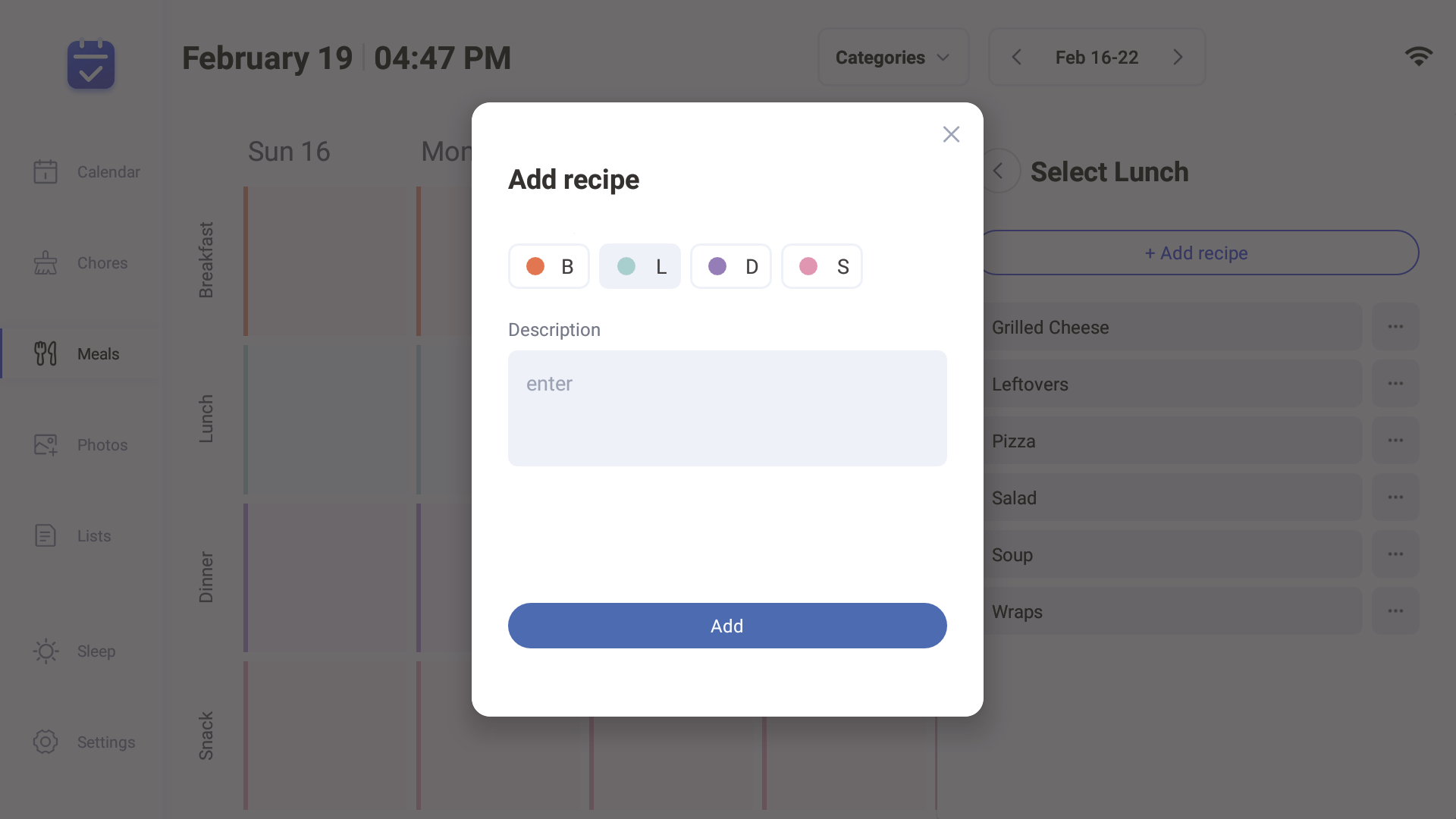Click the Settings gear icon
Viewport: 1456px width, 819px height.
45,742
